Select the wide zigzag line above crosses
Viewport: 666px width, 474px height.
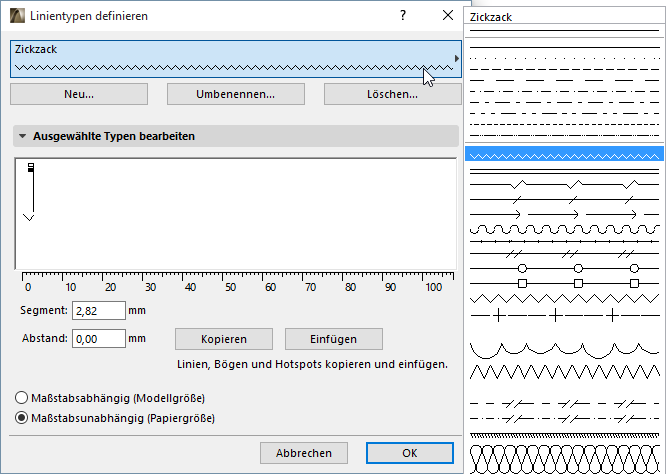[x=564, y=299]
